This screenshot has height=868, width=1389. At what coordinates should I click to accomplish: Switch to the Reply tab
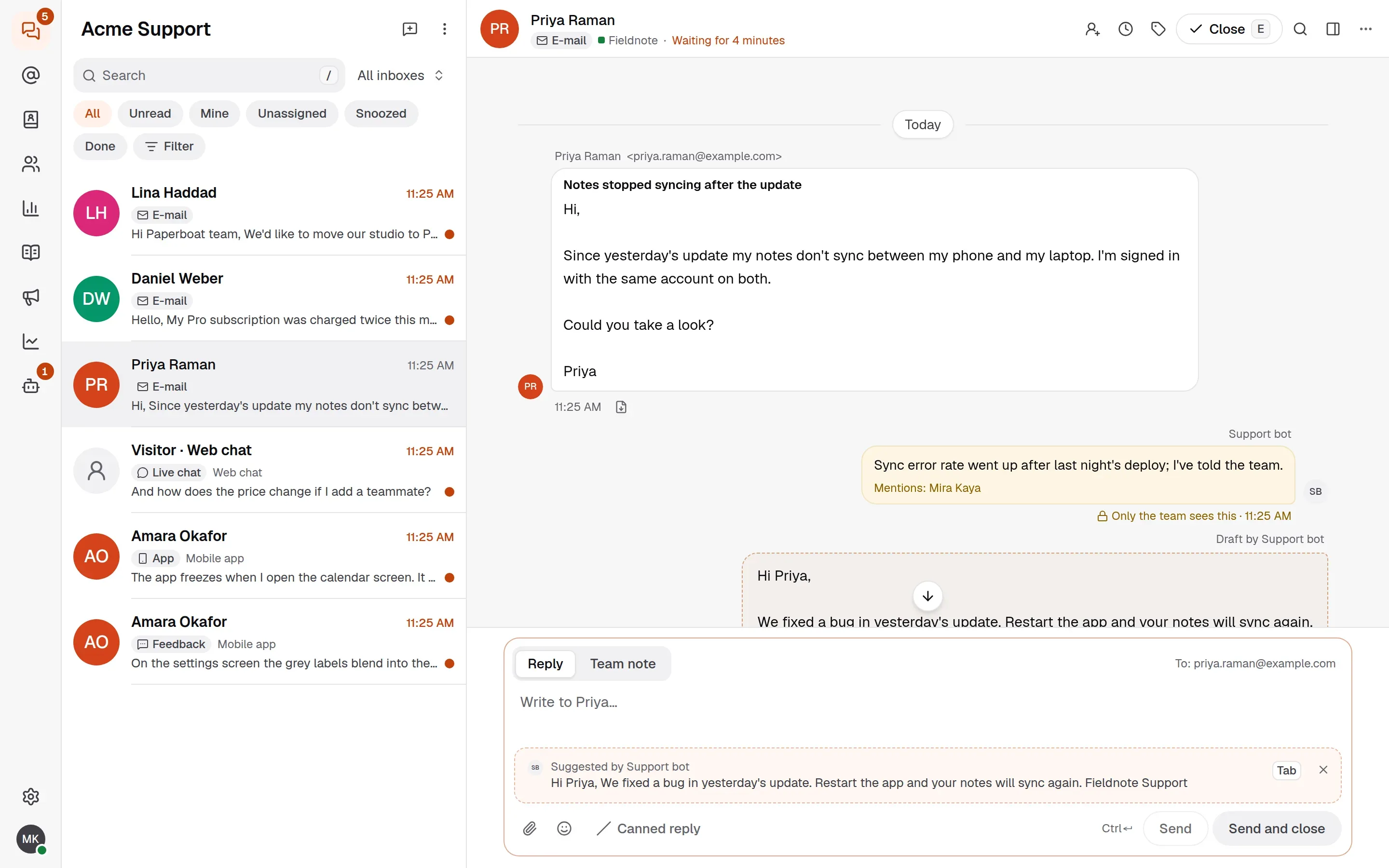545,664
